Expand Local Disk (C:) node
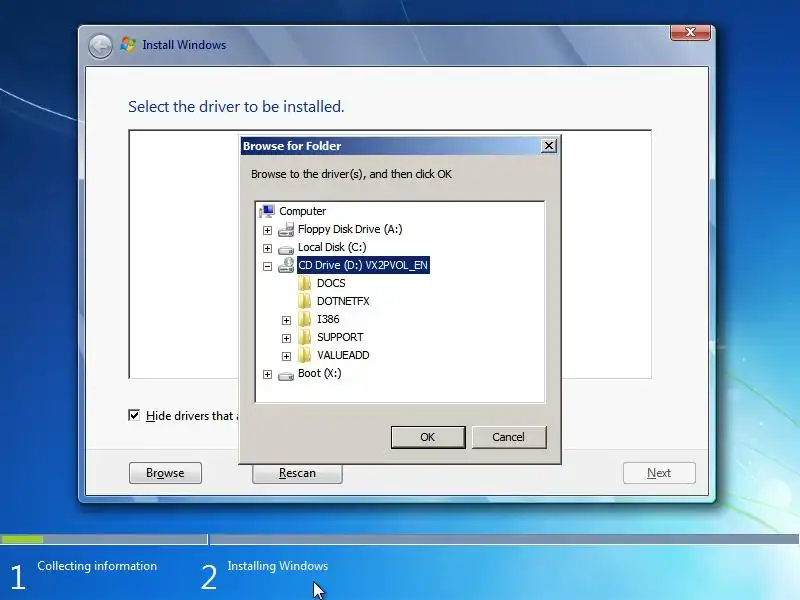The height and width of the screenshot is (600, 800). (267, 248)
